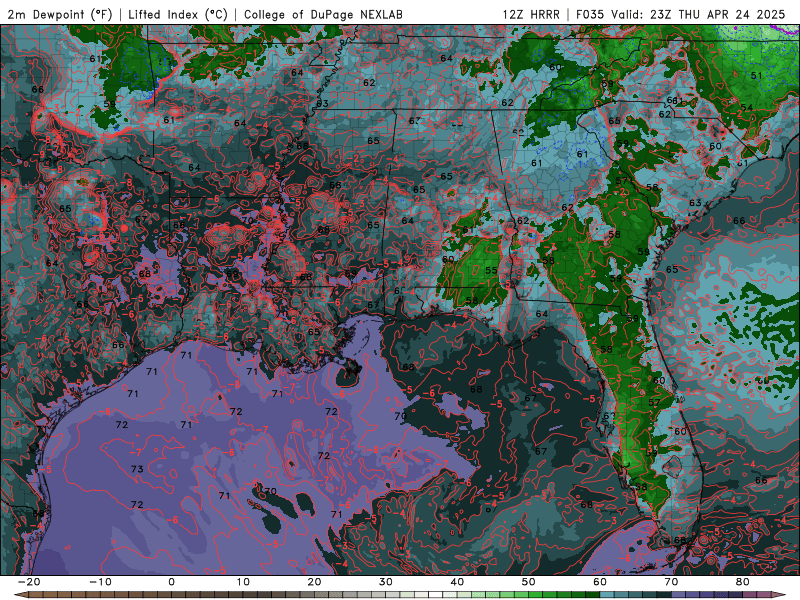Image resolution: width=800 pixels, height=600 pixels.
Task: Click the -10 tick label on color scale
Action: click(100, 582)
